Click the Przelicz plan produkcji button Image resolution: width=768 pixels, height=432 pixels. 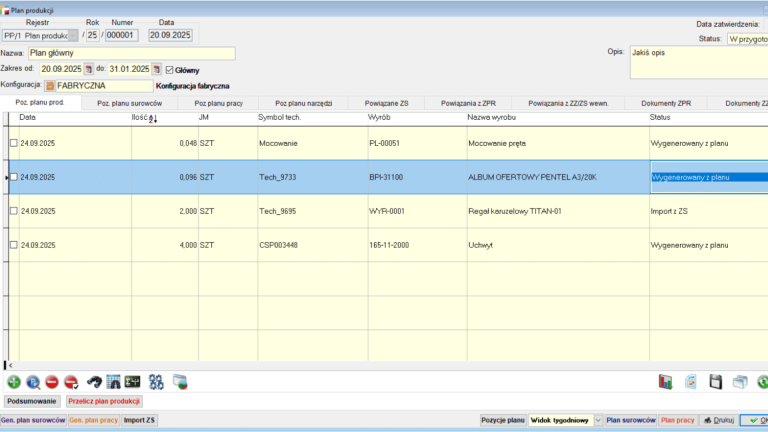coord(104,401)
